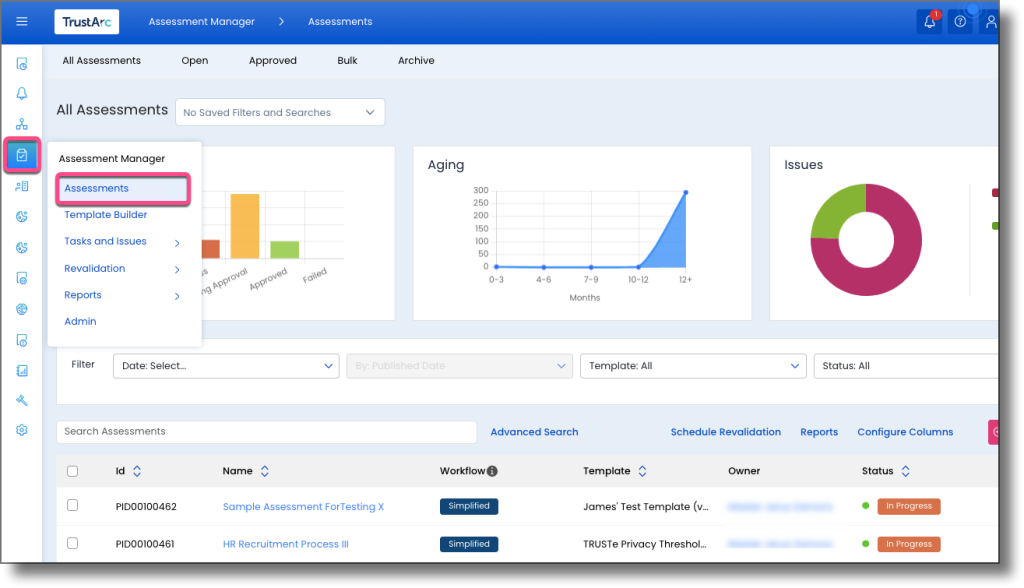Click the Assessment Manager clipboard sidebar icon
The width and height of the screenshot is (1024, 588).
[22, 155]
